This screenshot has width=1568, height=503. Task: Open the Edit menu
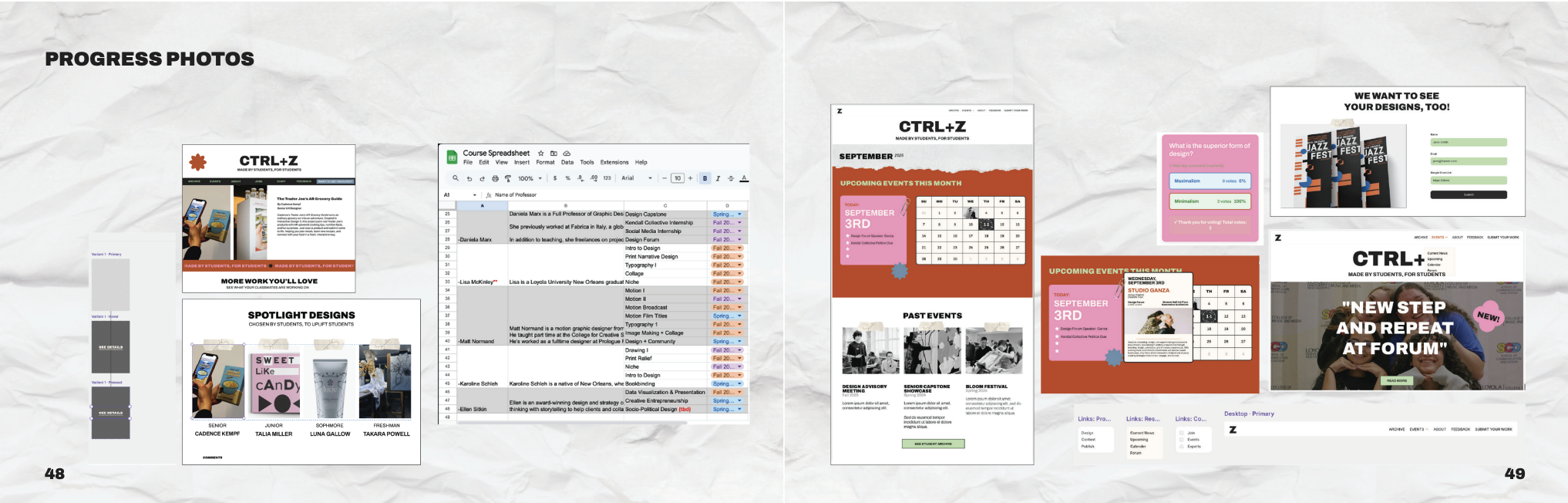[x=484, y=163]
